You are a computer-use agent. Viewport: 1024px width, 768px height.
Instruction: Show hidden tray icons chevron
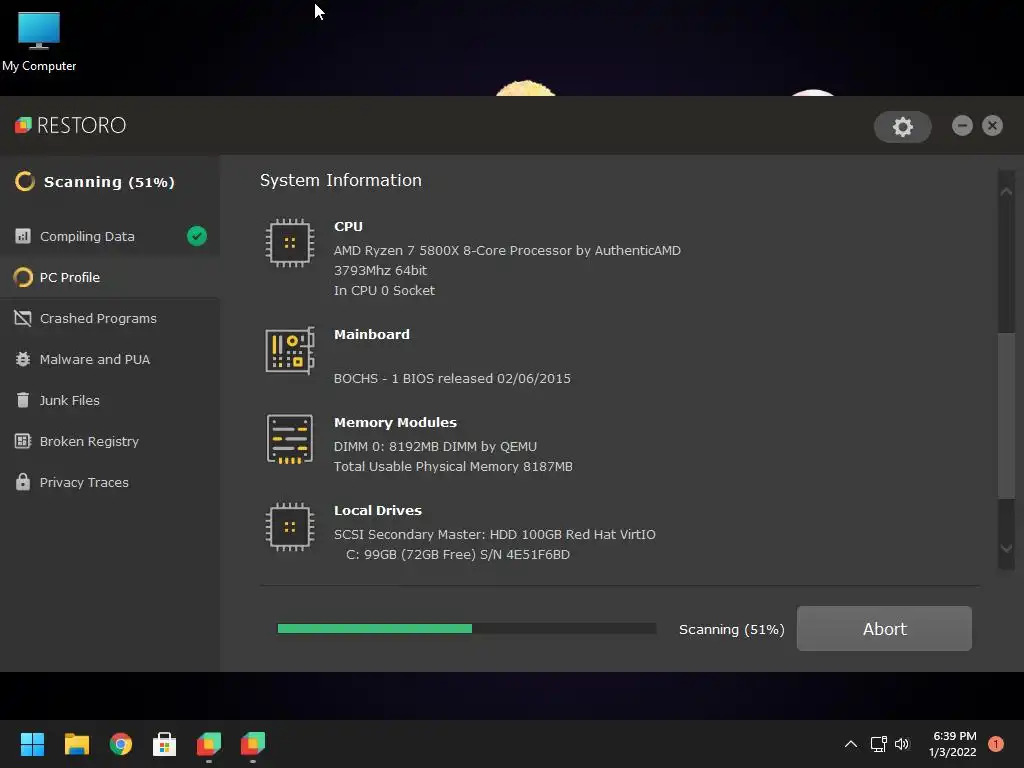pos(850,744)
